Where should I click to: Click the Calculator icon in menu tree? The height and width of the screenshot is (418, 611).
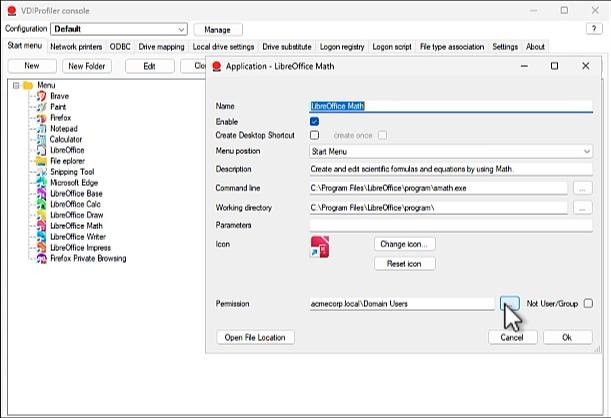point(41,139)
